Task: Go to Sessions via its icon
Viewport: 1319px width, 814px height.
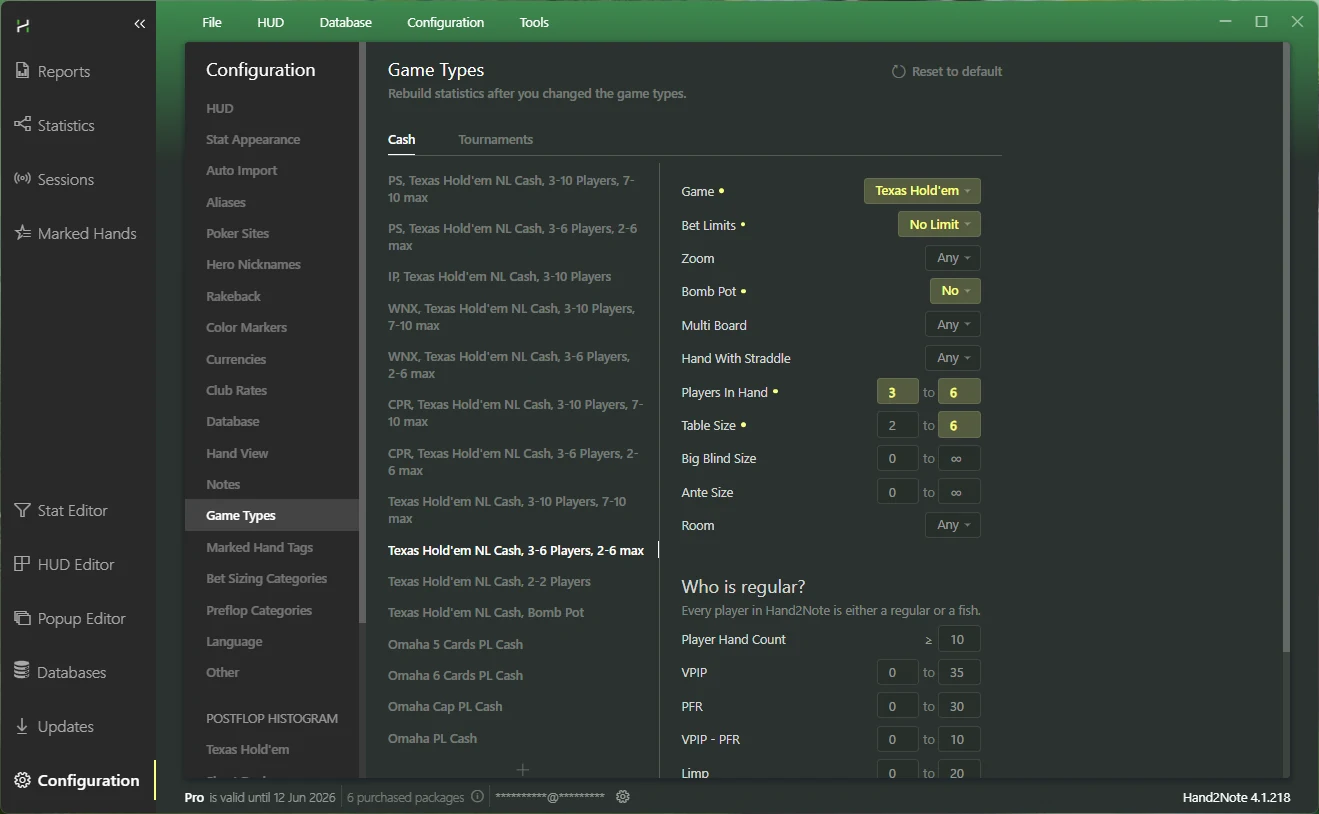Action: point(22,179)
